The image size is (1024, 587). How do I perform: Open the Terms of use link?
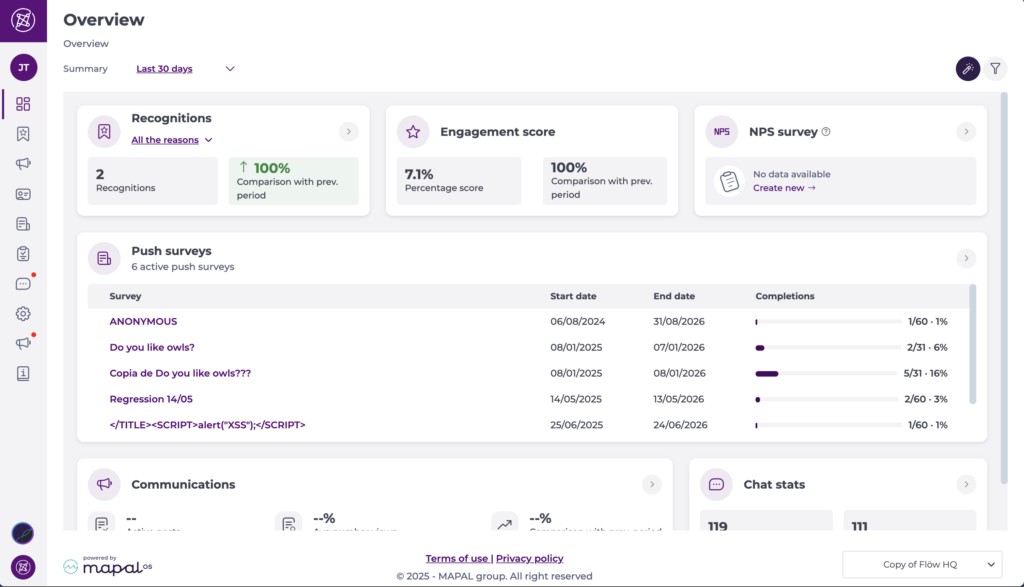(x=457, y=558)
